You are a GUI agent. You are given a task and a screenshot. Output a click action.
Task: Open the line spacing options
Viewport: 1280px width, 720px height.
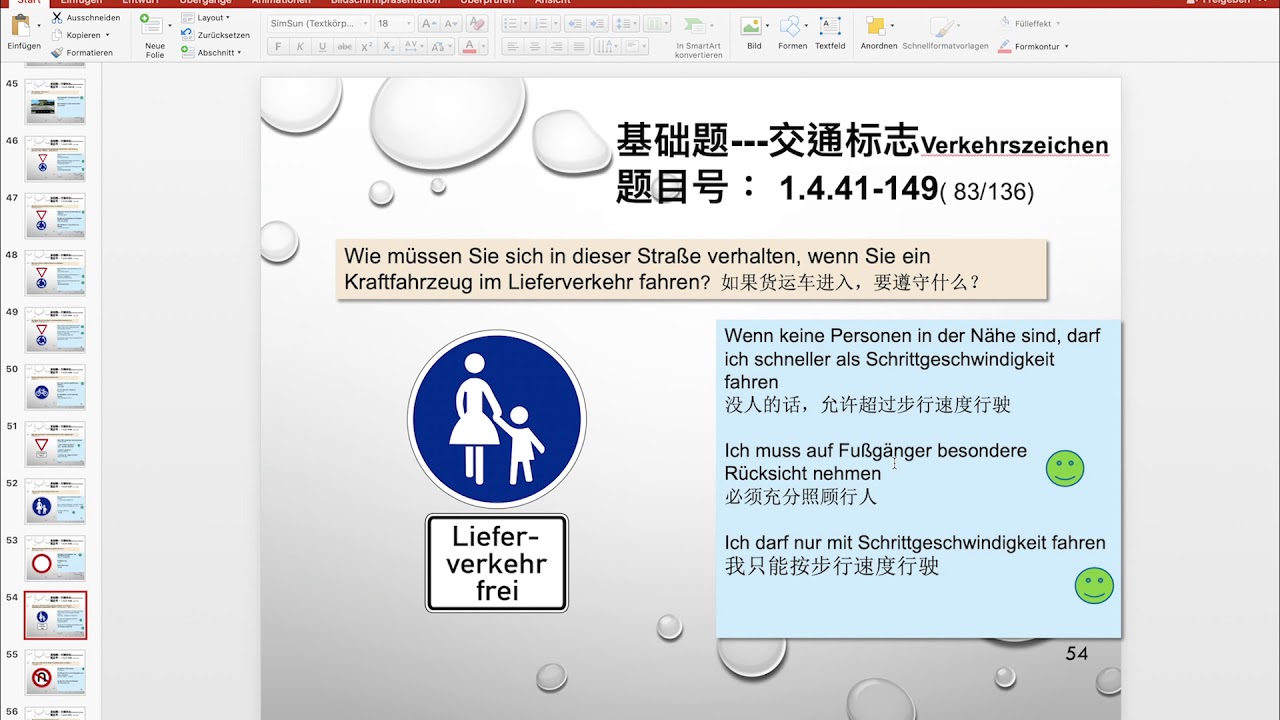click(626, 23)
